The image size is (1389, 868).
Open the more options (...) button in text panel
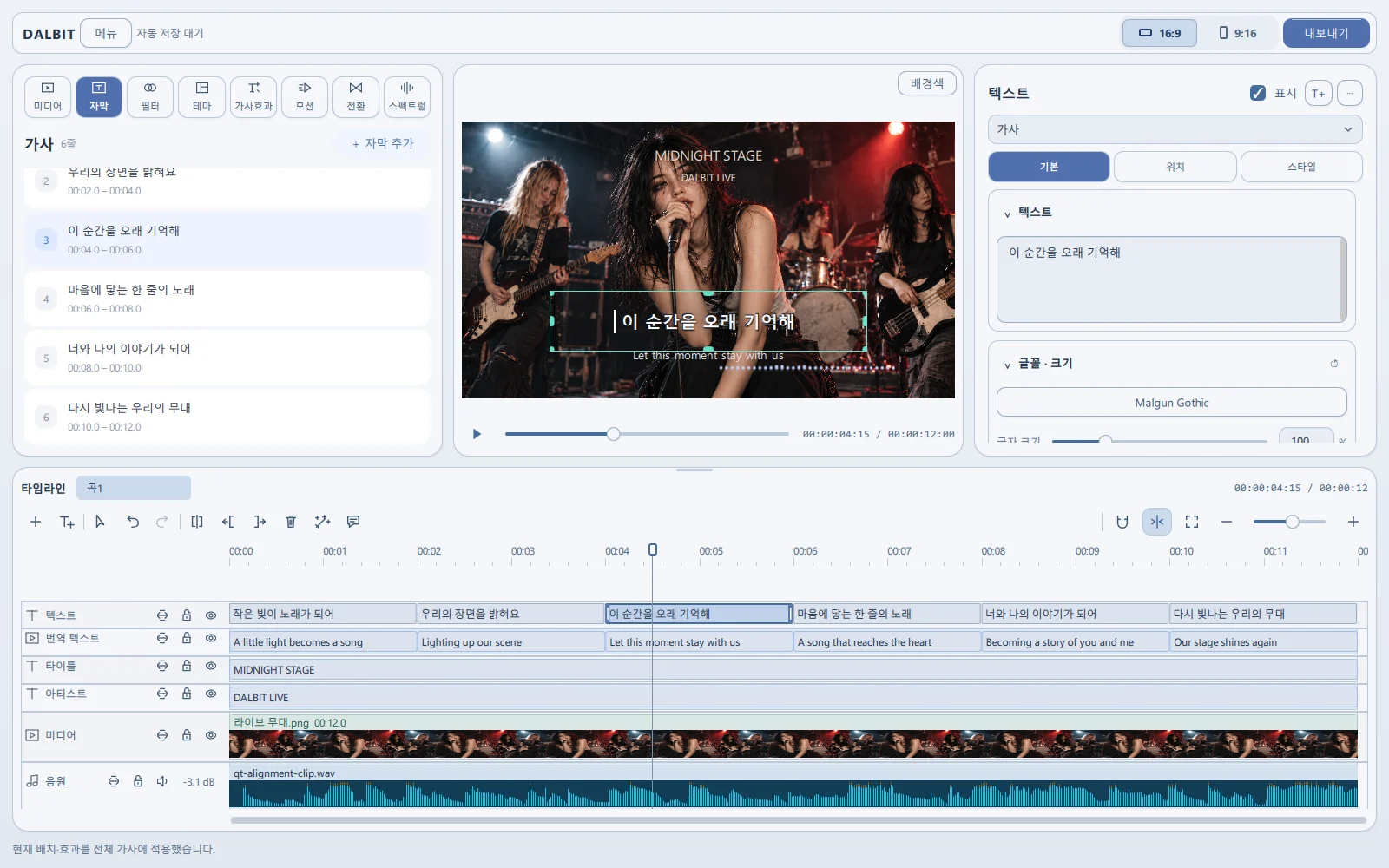click(1350, 93)
